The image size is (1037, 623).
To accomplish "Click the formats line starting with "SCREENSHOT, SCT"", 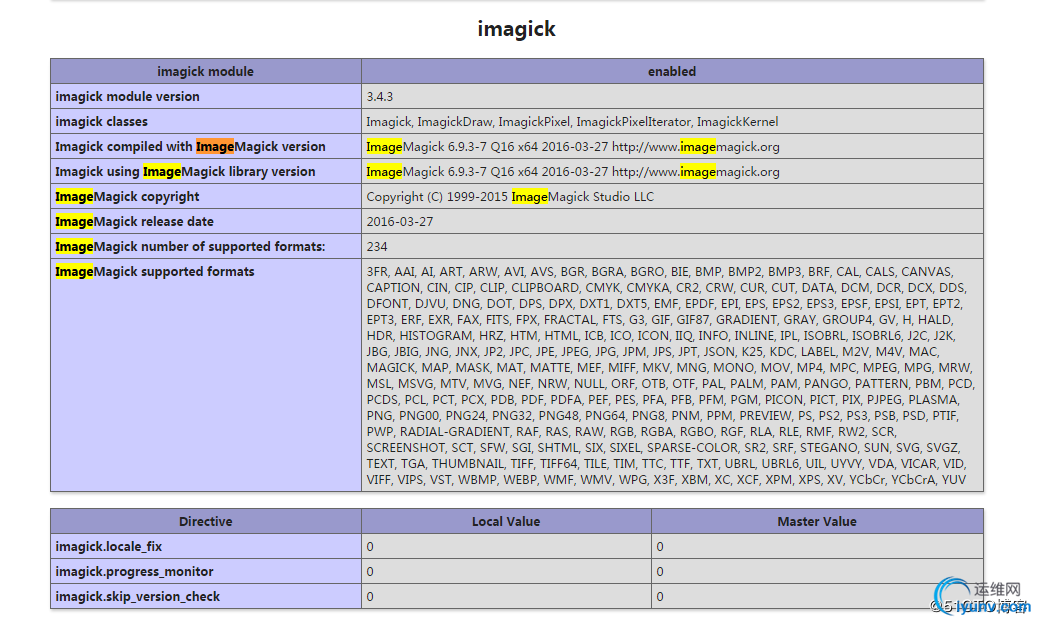I will 663,448.
